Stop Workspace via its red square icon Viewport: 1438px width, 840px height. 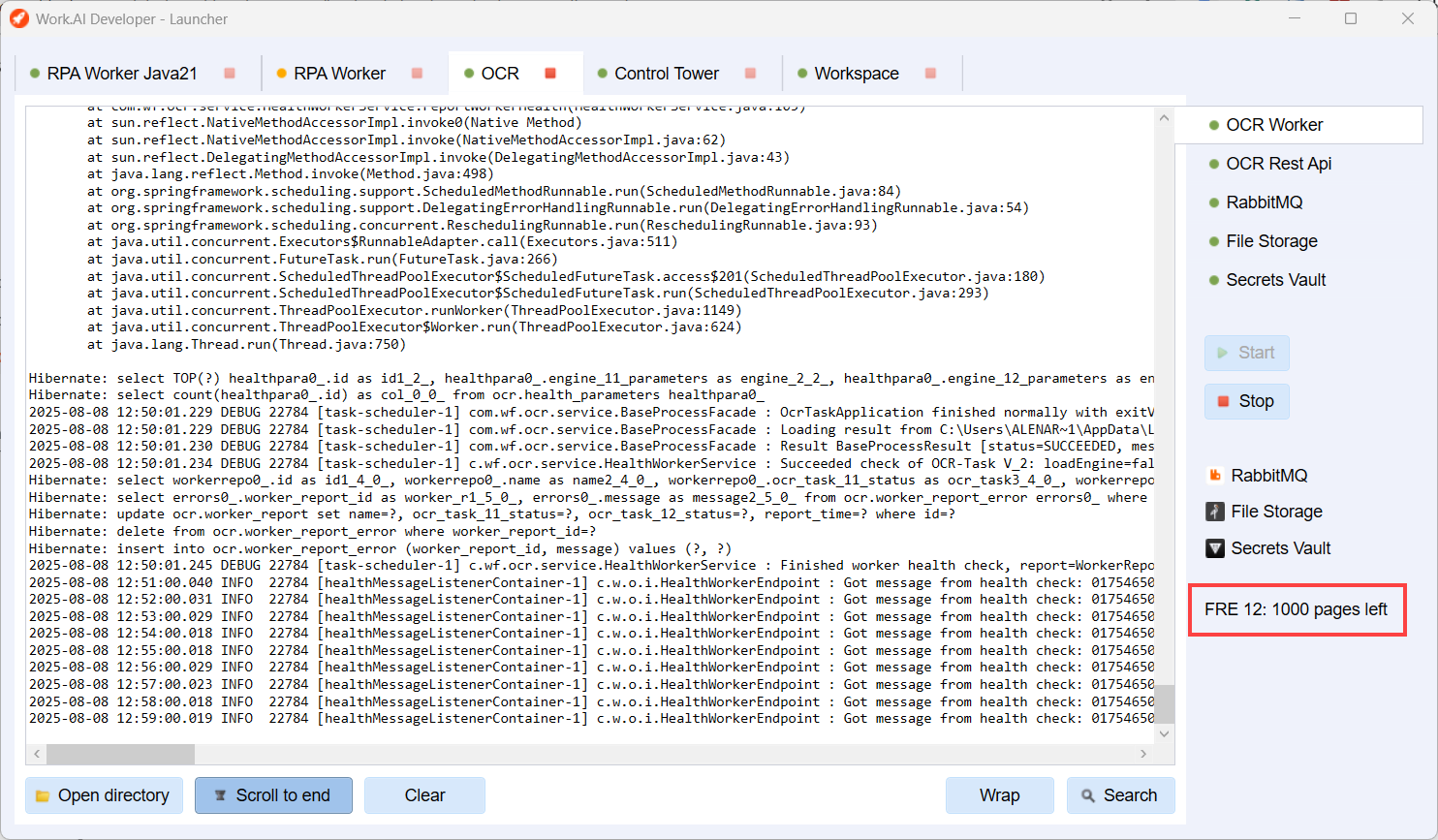coord(931,74)
